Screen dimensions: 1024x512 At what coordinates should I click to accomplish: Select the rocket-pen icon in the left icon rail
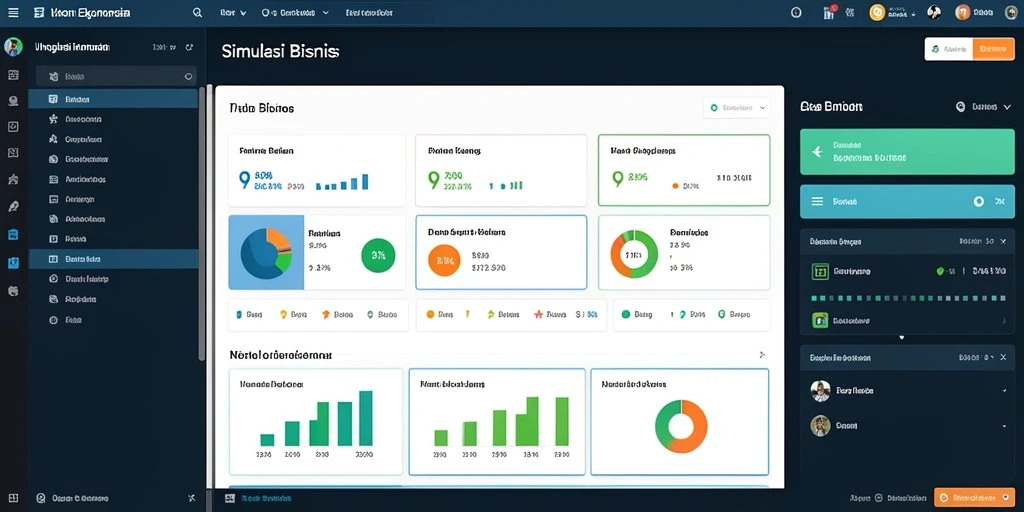click(13, 207)
